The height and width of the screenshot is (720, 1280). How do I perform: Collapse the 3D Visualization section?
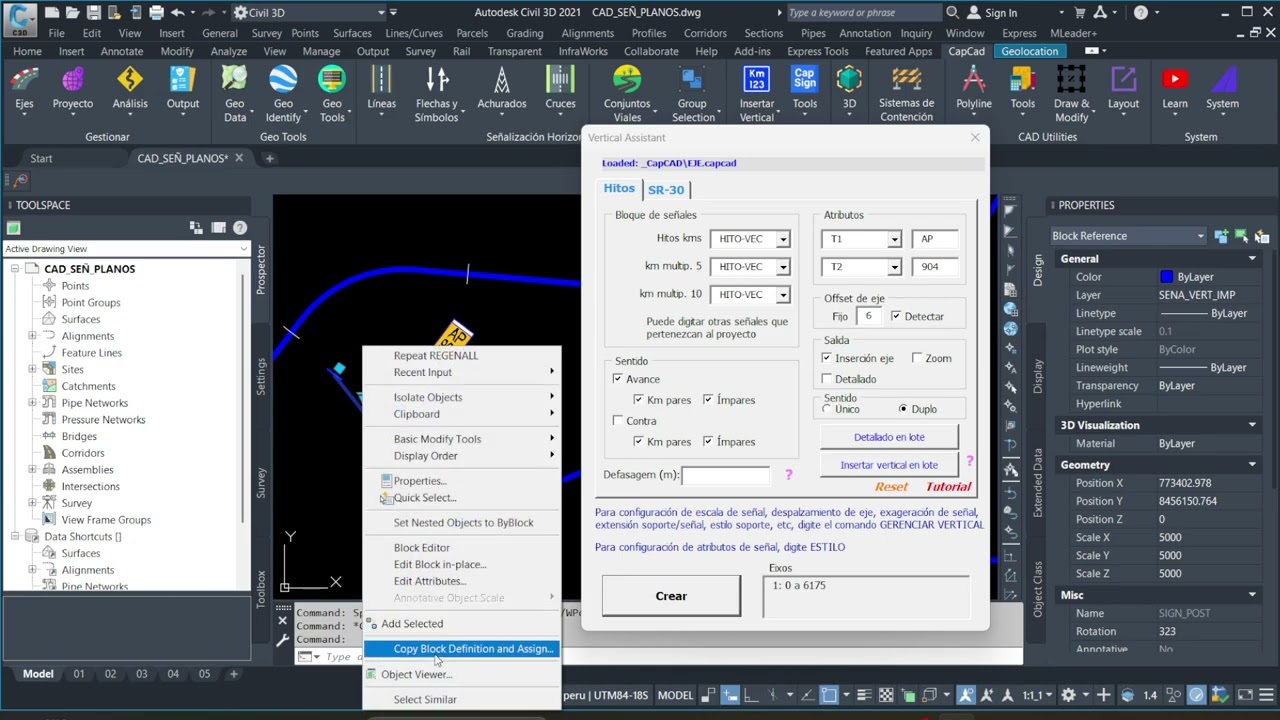(1252, 425)
